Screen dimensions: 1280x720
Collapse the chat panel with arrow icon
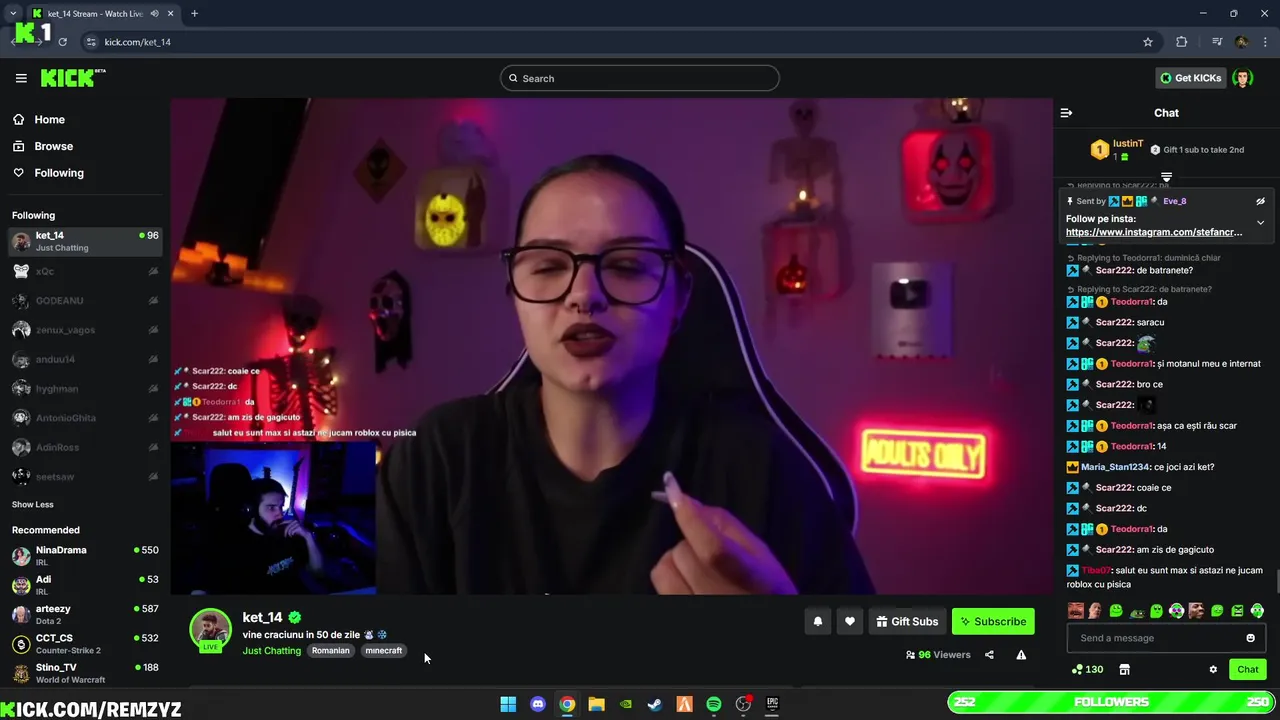tap(1066, 113)
